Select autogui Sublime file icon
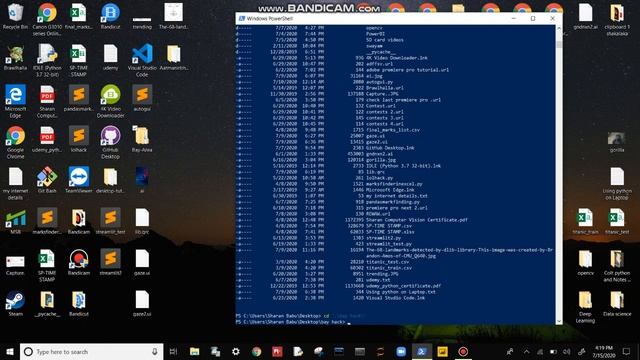Screen dimensions: 640x360 tap(142, 98)
